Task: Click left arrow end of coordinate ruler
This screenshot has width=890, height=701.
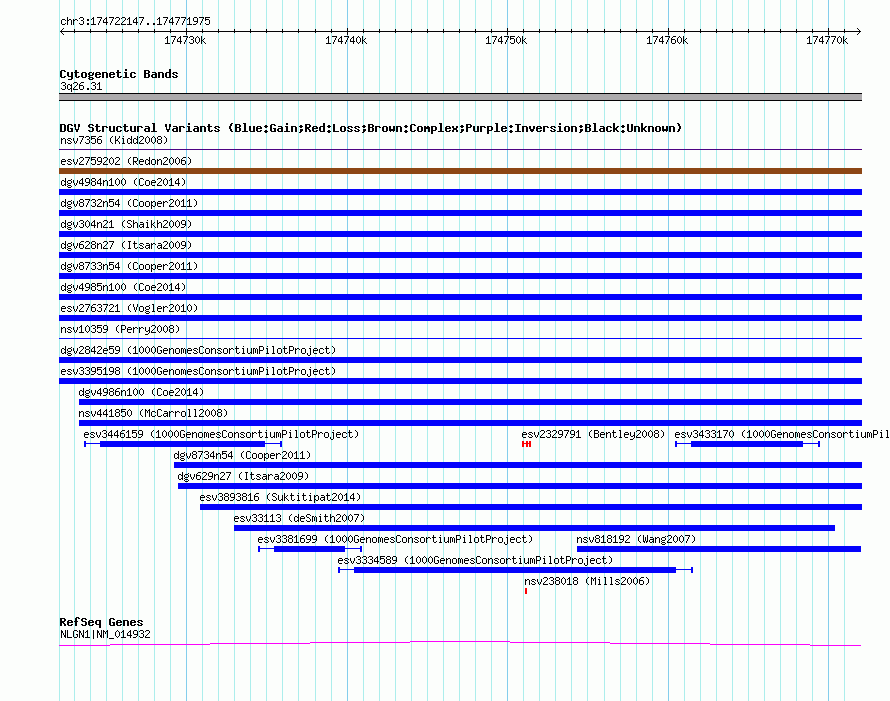Action: [62, 31]
